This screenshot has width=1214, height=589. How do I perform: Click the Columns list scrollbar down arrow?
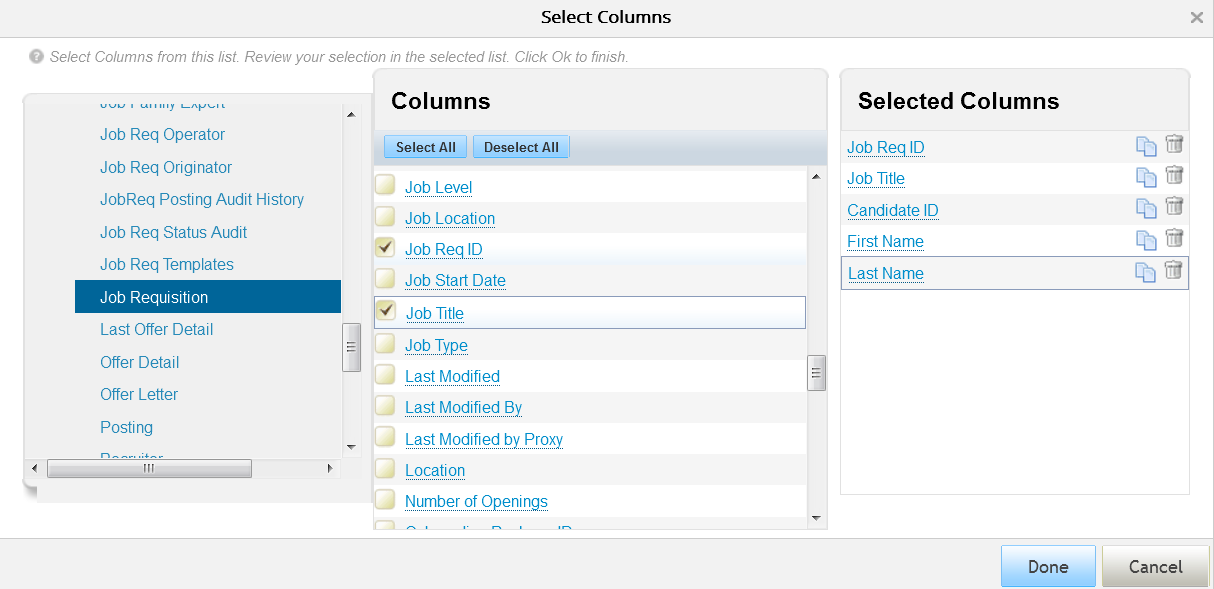point(816,519)
